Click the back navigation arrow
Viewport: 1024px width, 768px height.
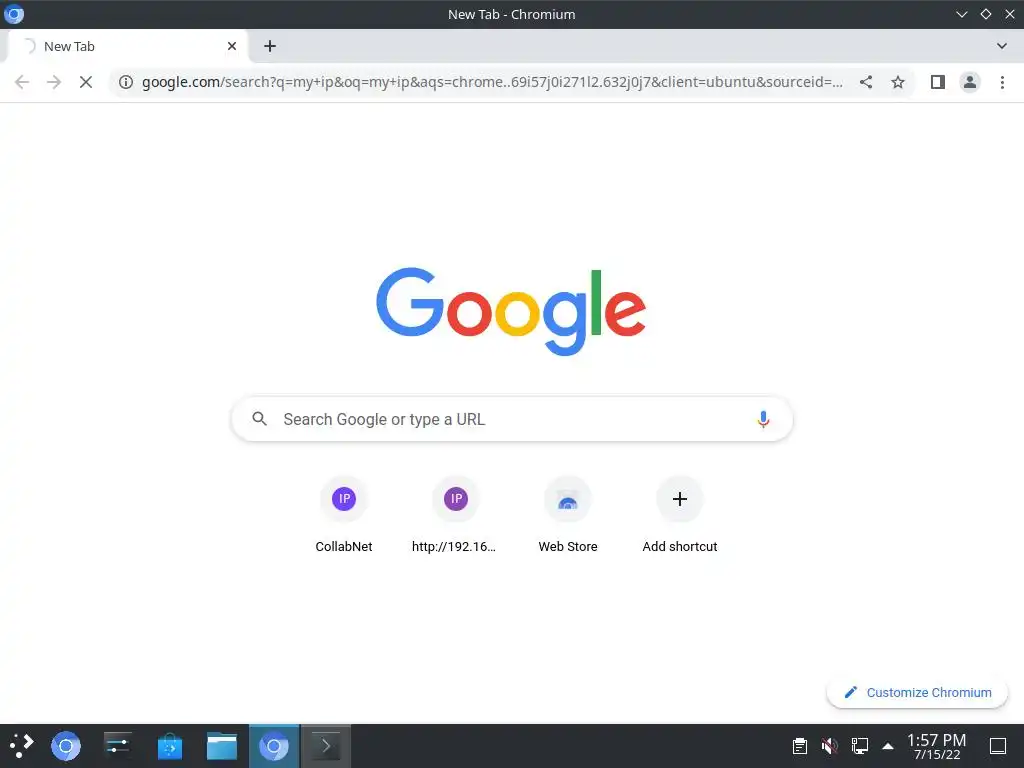(x=22, y=82)
